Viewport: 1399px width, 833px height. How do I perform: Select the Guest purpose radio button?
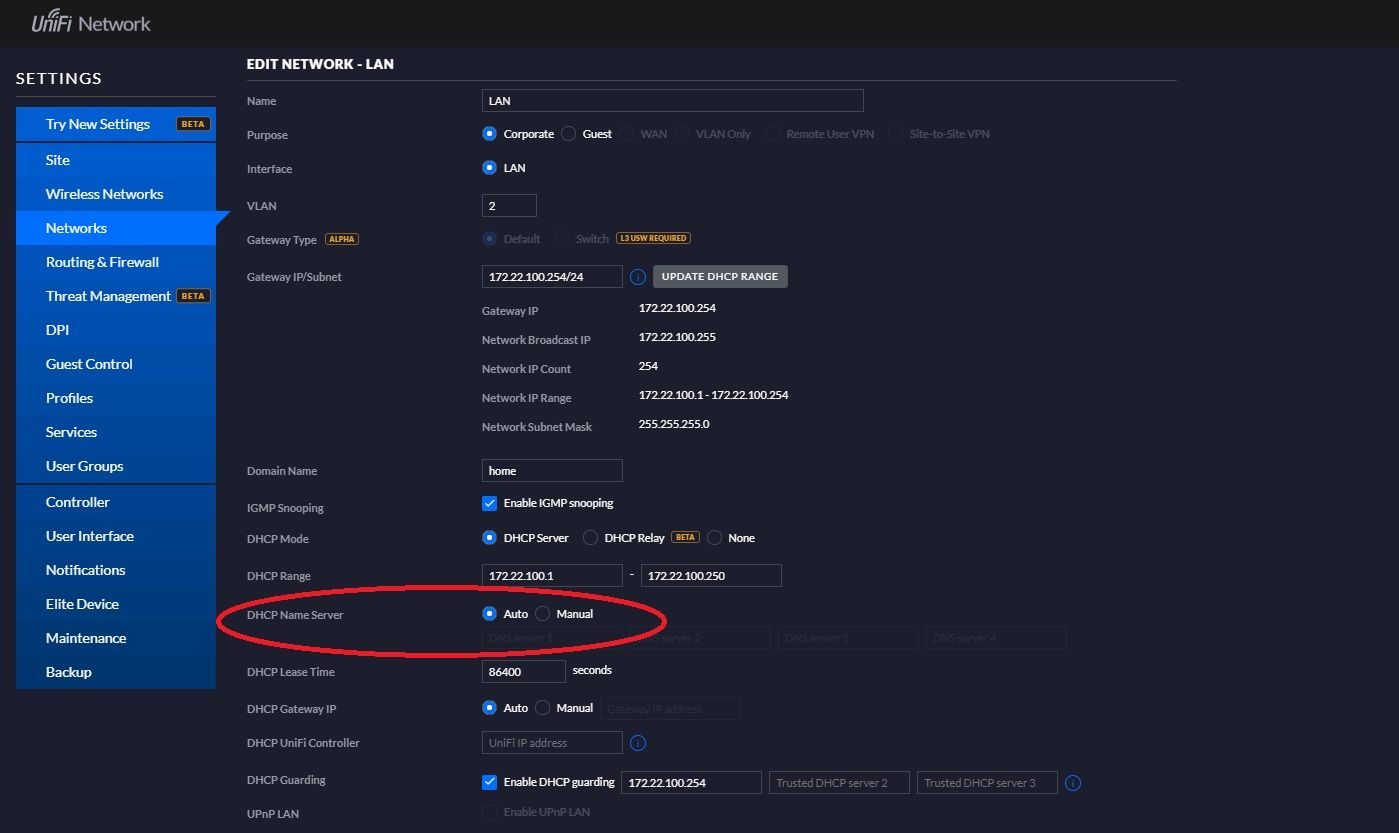[569, 134]
